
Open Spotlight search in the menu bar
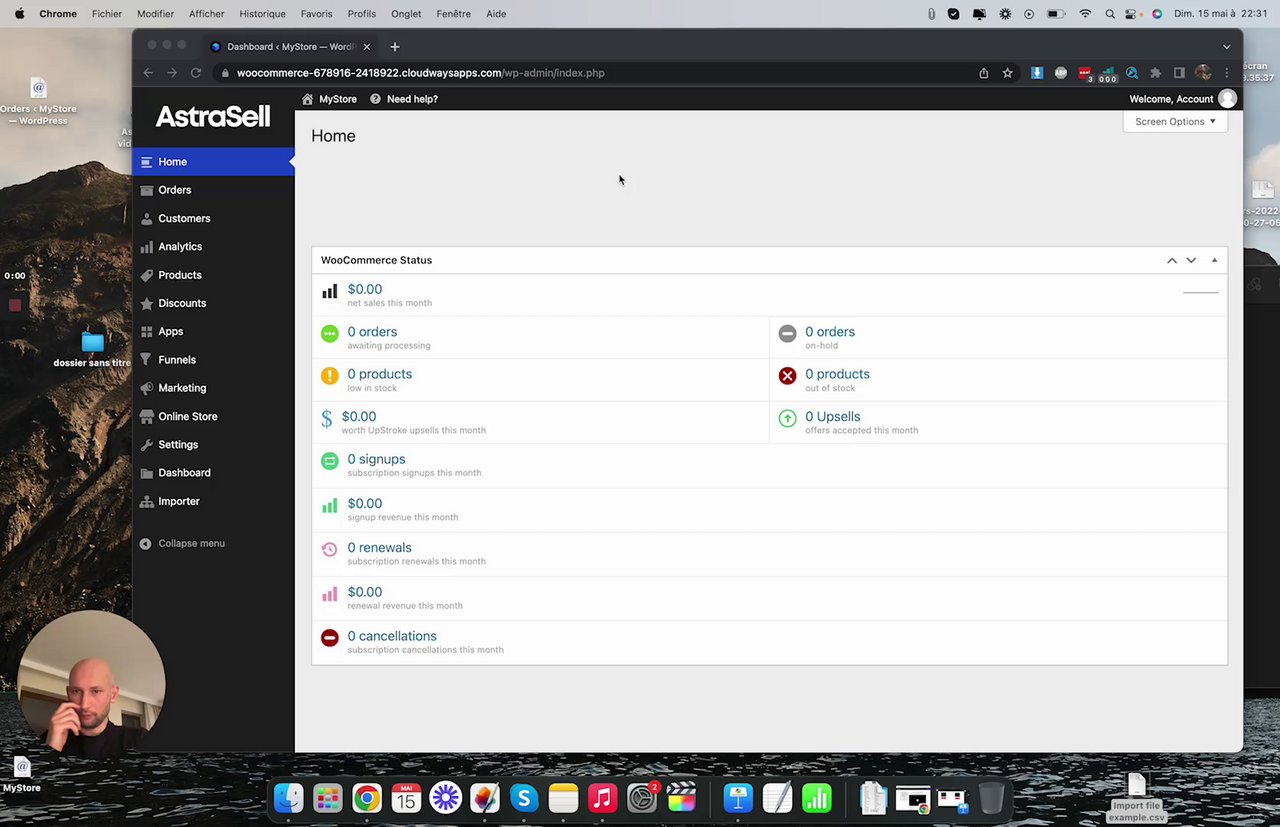pos(1110,14)
